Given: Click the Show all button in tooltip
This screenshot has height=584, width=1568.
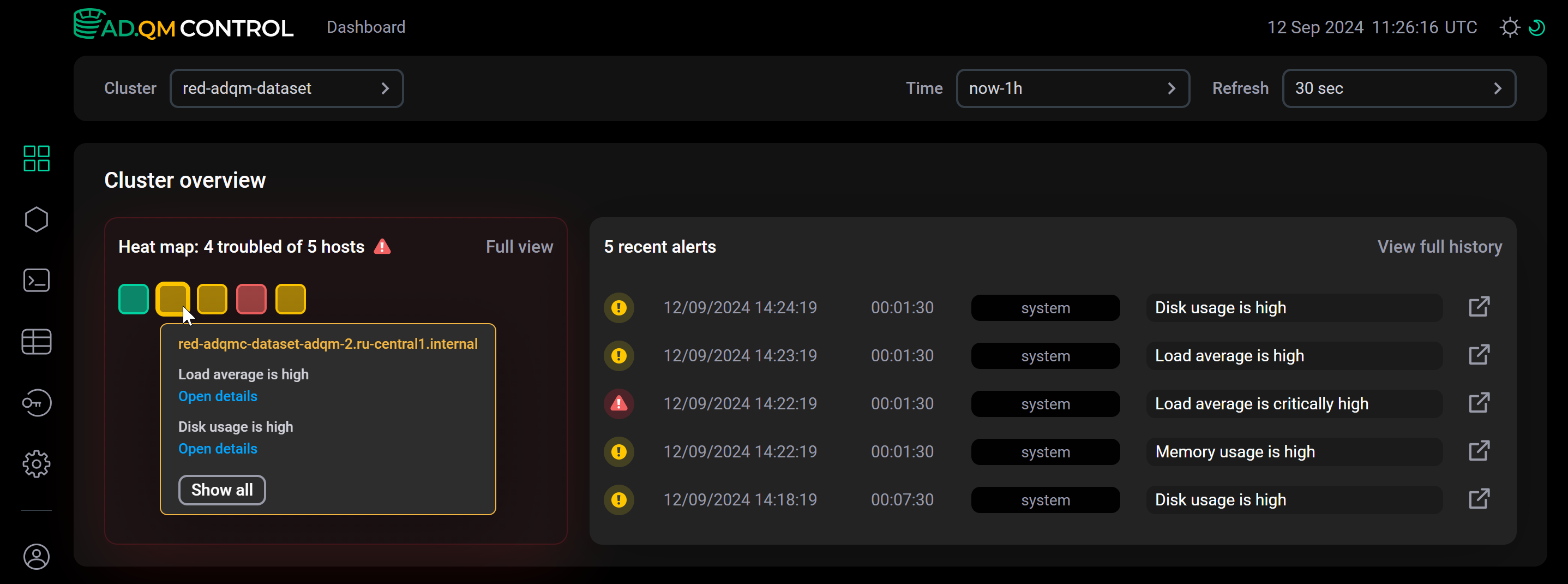Looking at the screenshot, I should coord(221,490).
